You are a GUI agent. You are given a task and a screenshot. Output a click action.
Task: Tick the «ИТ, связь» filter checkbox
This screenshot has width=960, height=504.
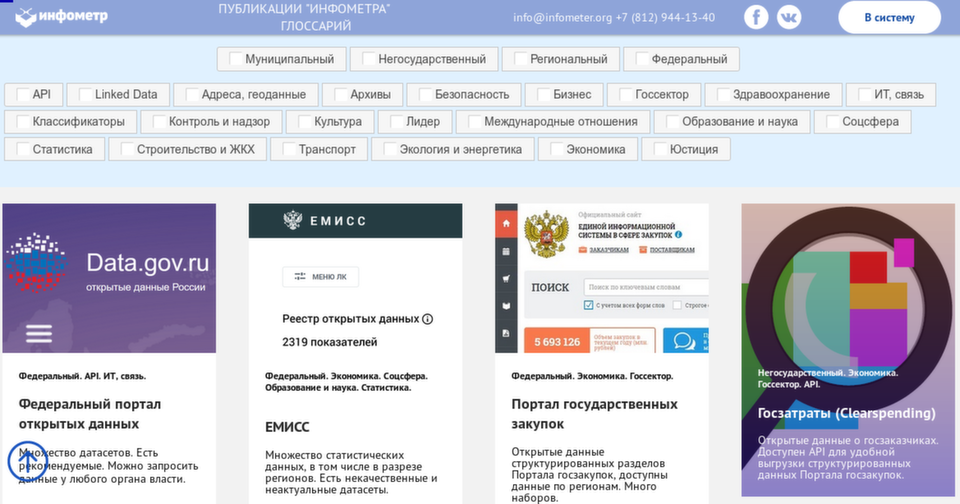(x=864, y=94)
